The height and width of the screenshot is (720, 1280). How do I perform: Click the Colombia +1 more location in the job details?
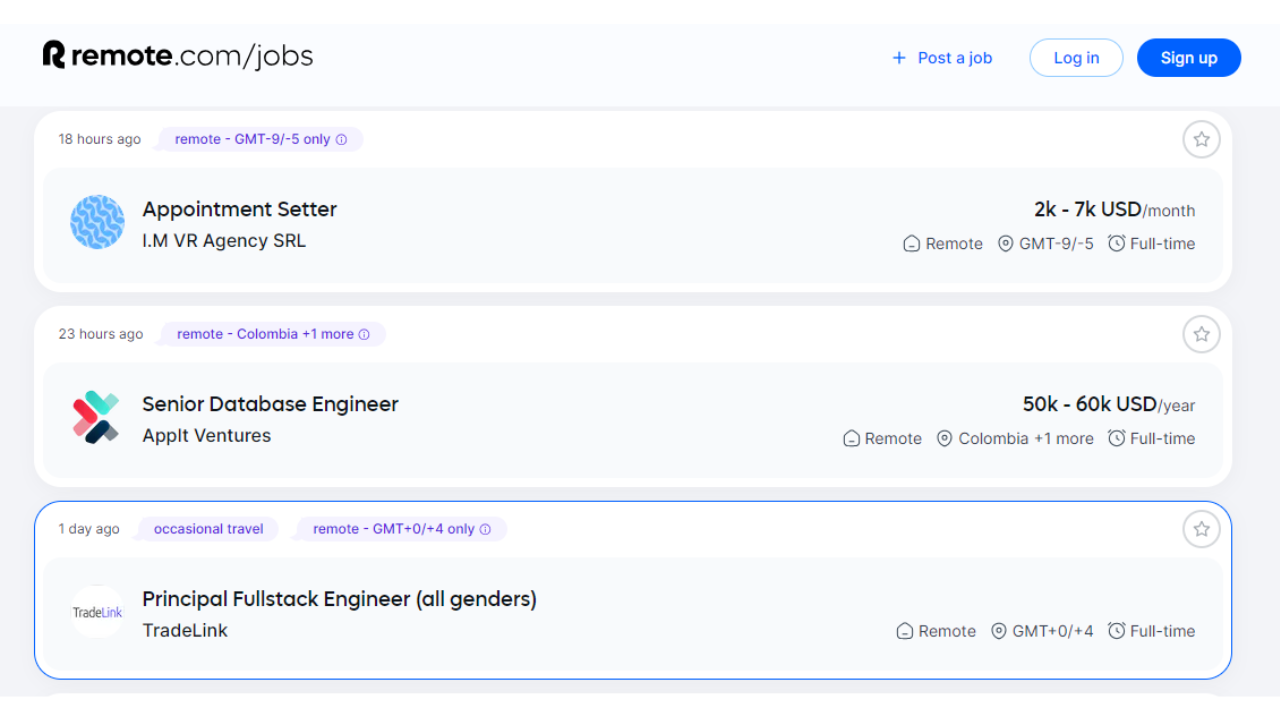[1026, 439]
